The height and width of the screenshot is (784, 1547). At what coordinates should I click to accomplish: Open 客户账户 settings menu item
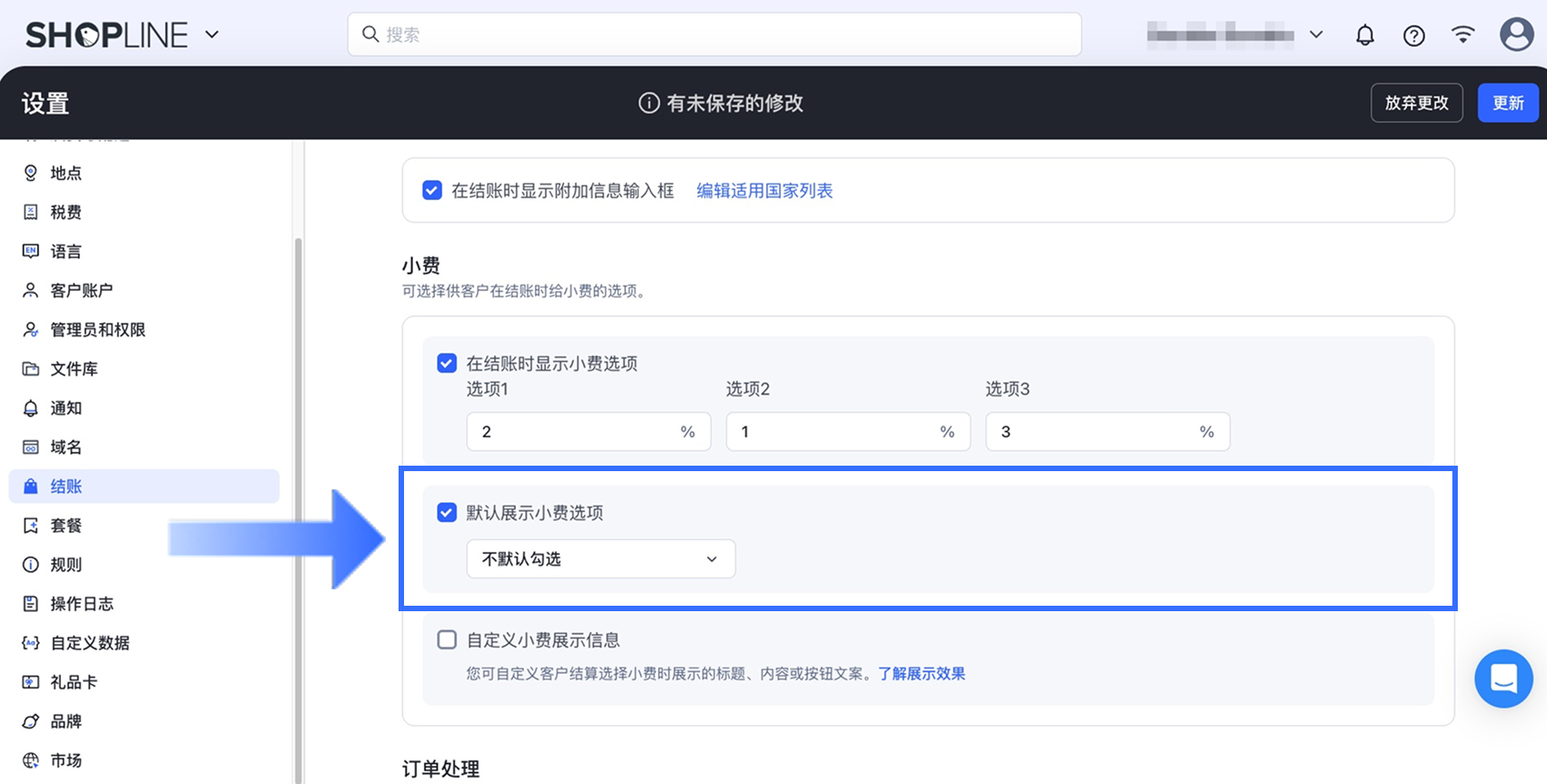[x=144, y=290]
